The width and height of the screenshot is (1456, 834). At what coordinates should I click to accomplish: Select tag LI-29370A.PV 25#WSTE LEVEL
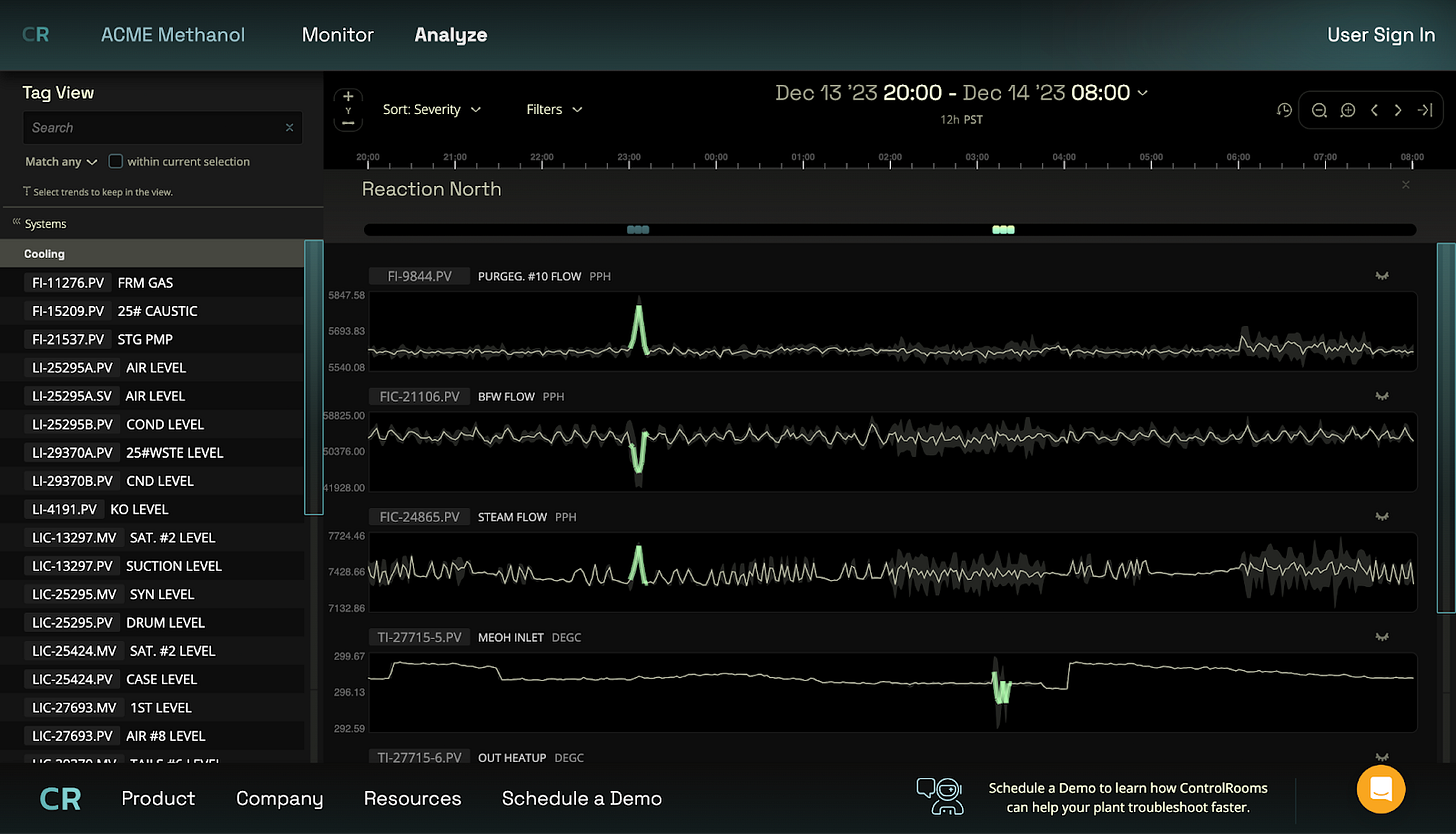click(152, 453)
